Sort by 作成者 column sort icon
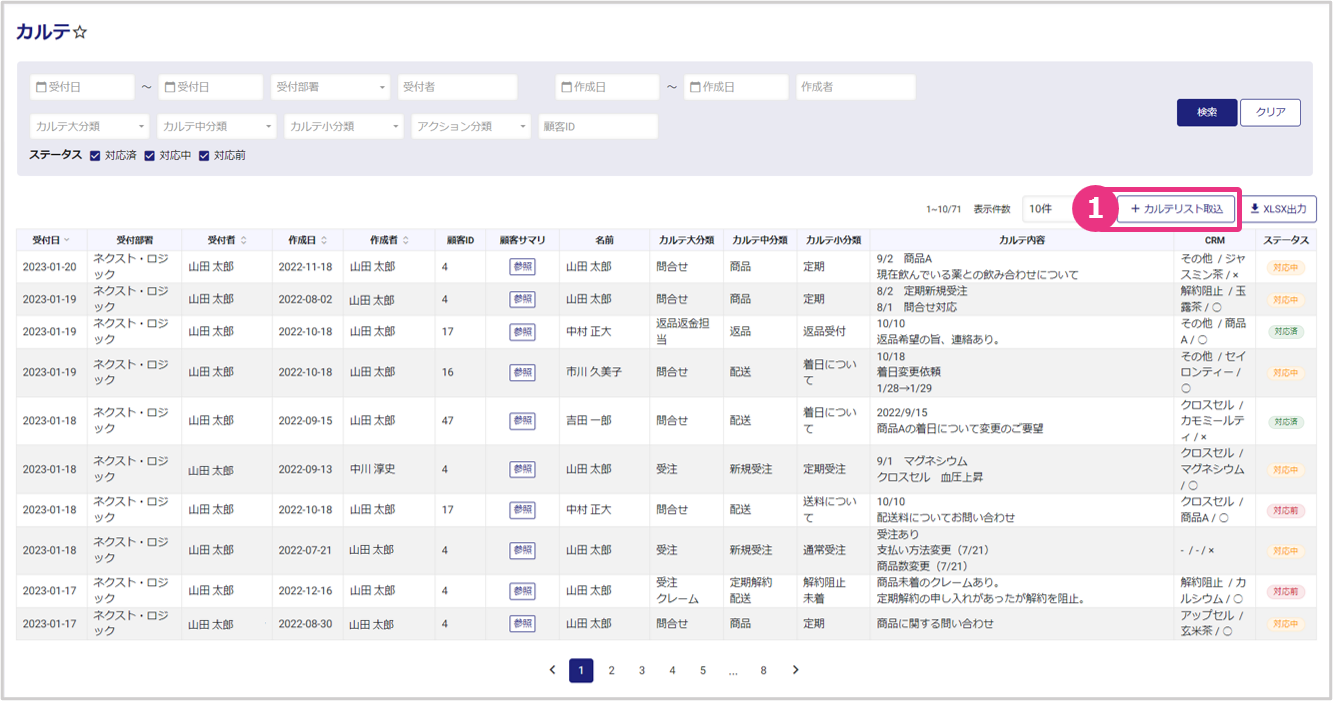Screen dimensions: 1333x701 tap(405, 240)
